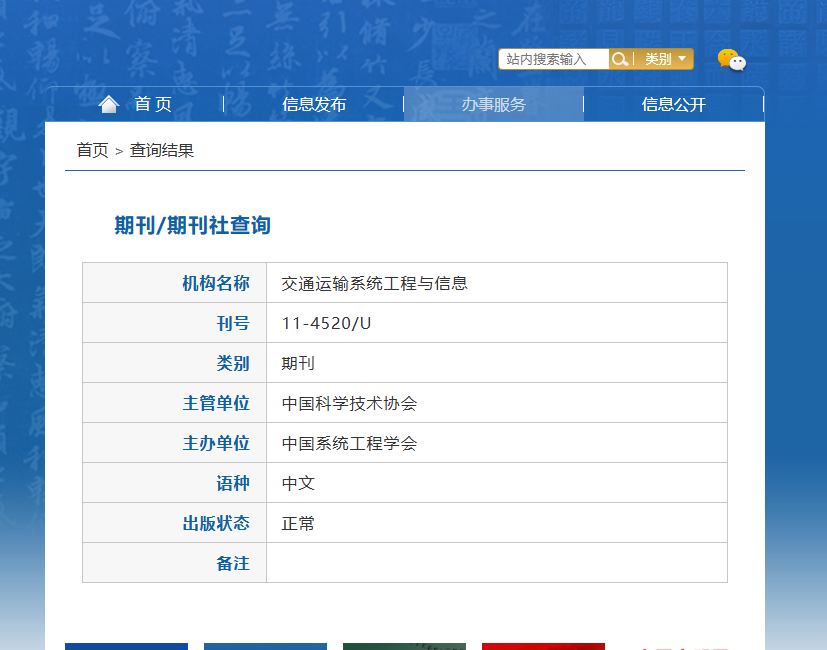This screenshot has height=650, width=827.
Task: Select the 类别 table row label
Action: [x=233, y=363]
